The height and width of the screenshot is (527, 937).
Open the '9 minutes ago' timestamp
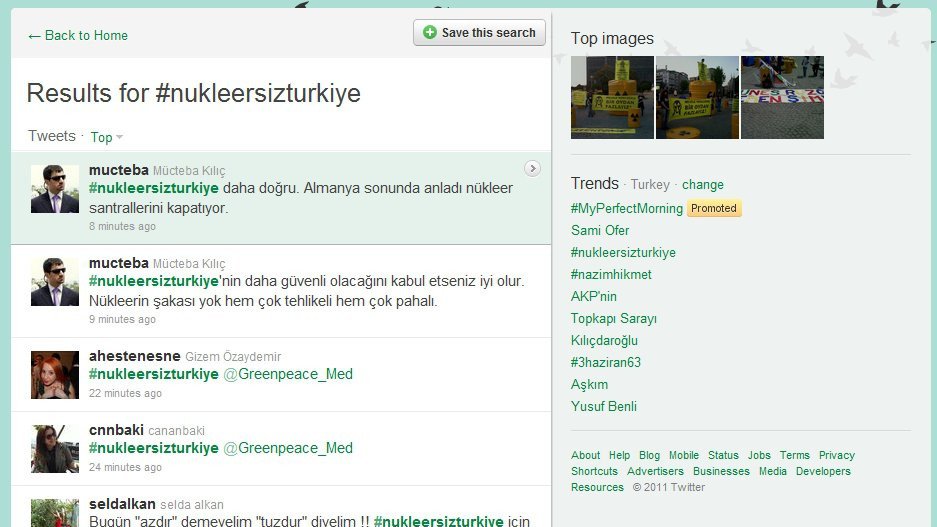(x=123, y=320)
